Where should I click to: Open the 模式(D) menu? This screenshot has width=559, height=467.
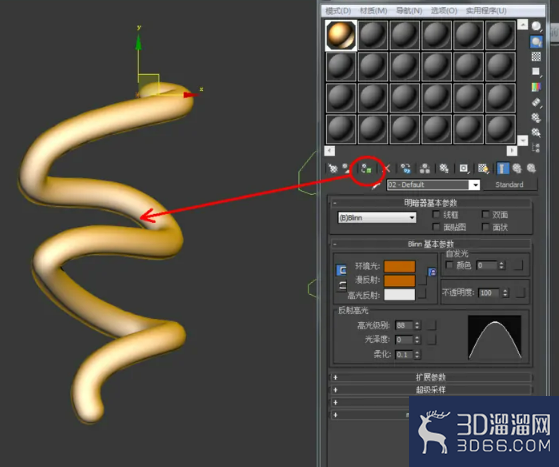click(x=338, y=11)
